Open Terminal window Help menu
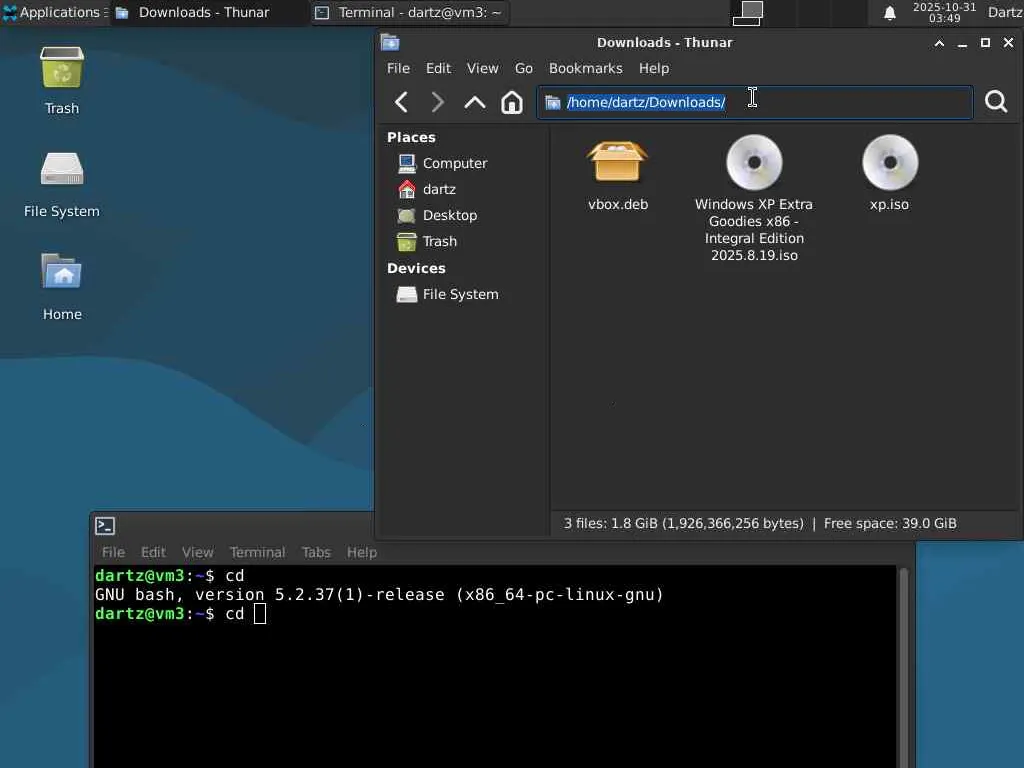This screenshot has width=1024, height=768. 362,552
